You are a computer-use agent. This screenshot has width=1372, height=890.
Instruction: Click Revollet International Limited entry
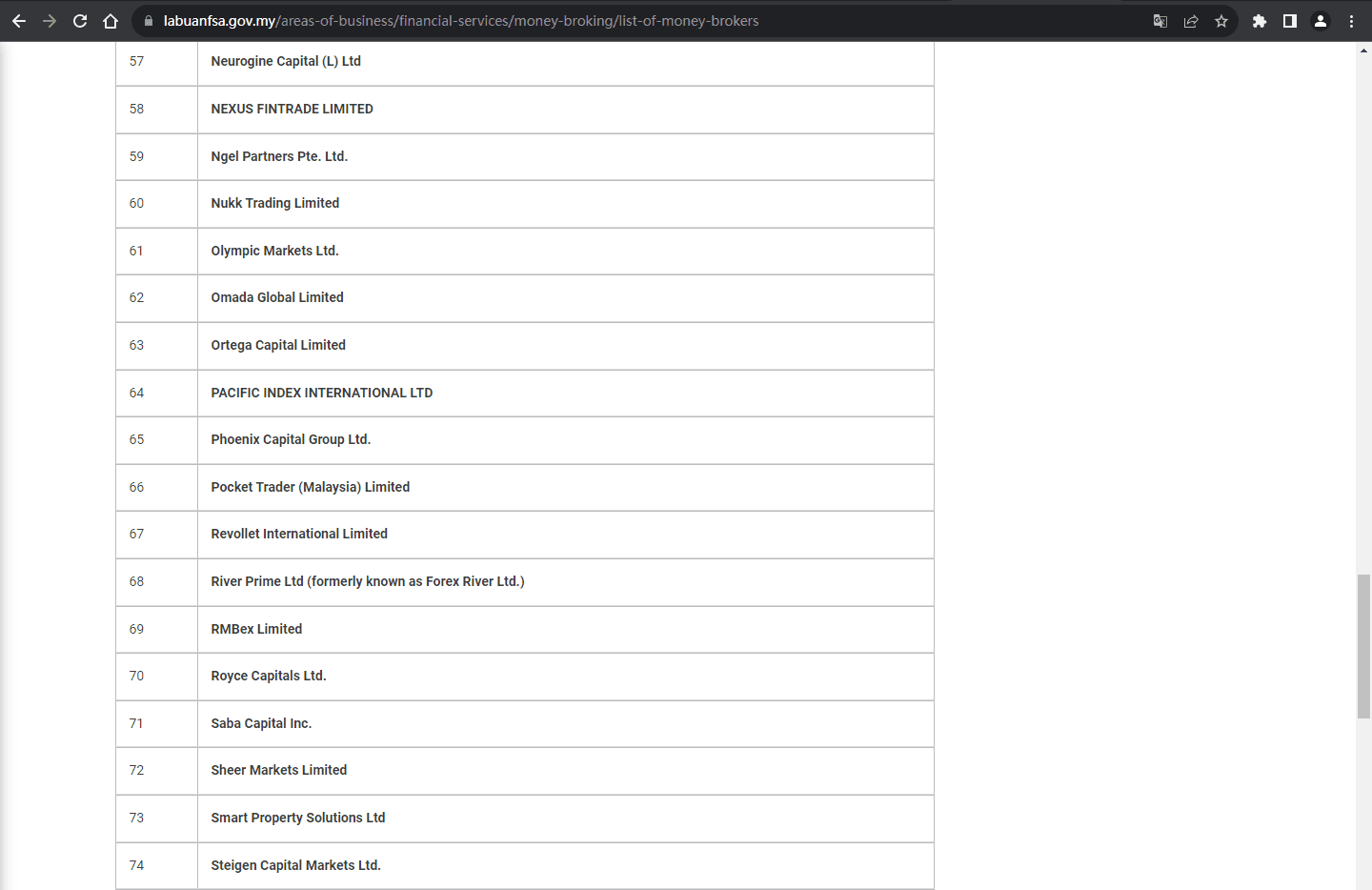coord(299,534)
